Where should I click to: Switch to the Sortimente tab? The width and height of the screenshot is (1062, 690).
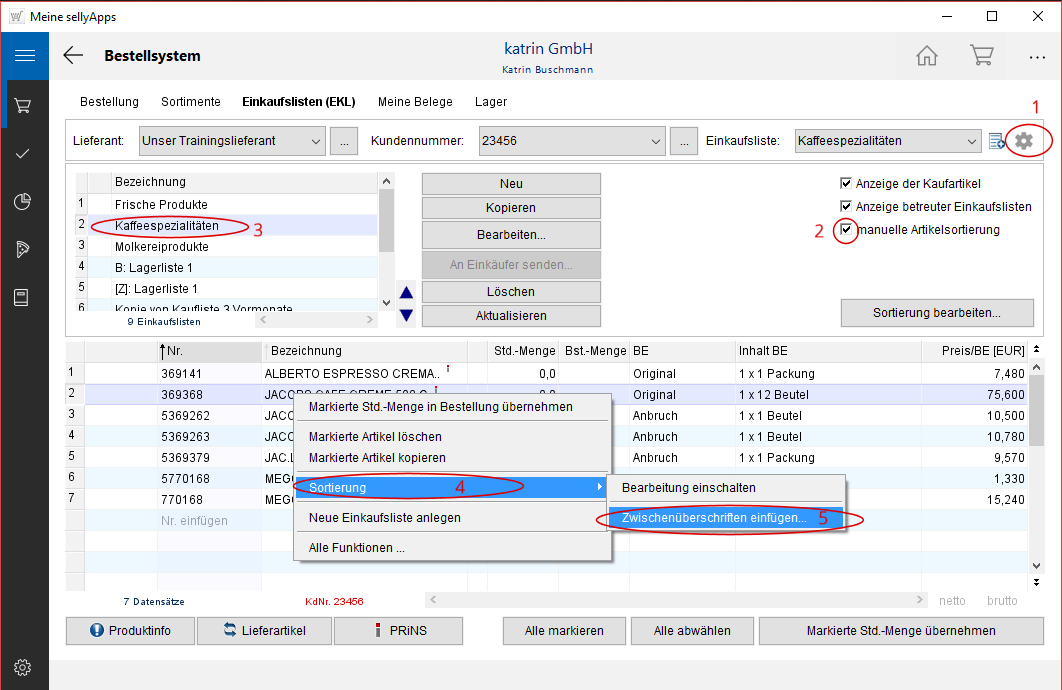(190, 102)
